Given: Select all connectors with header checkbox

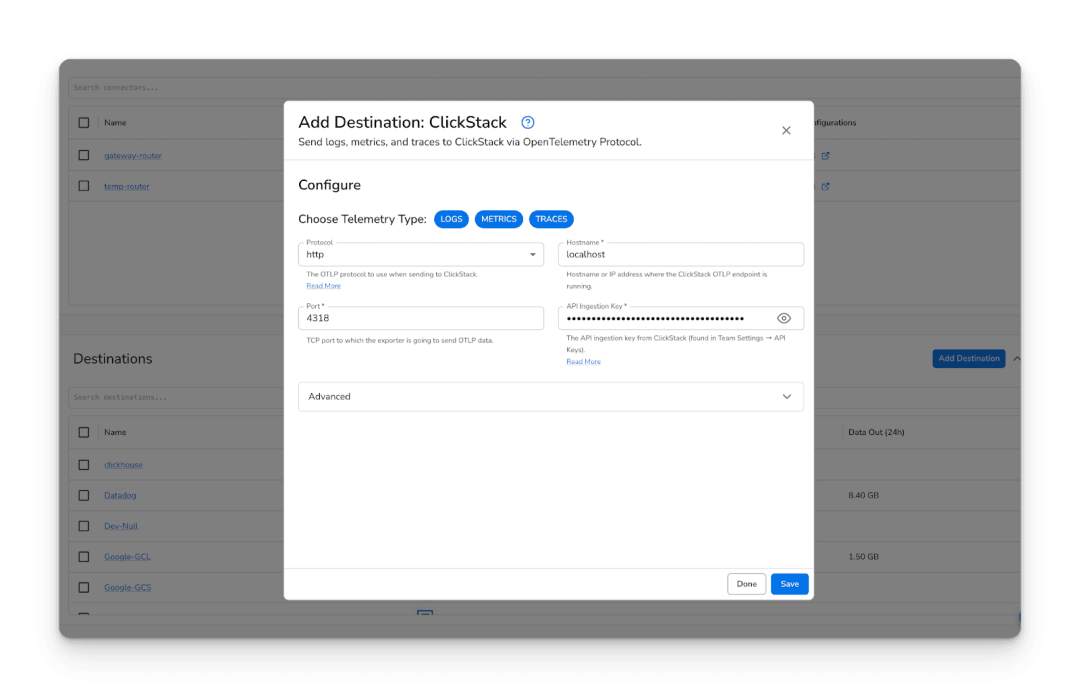Looking at the screenshot, I should tap(84, 123).
